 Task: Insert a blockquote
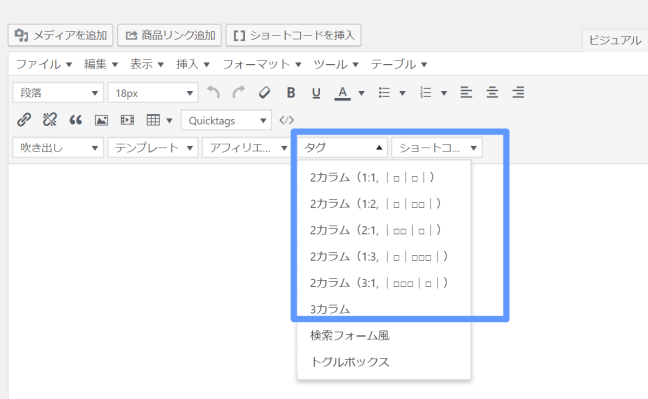[75, 120]
